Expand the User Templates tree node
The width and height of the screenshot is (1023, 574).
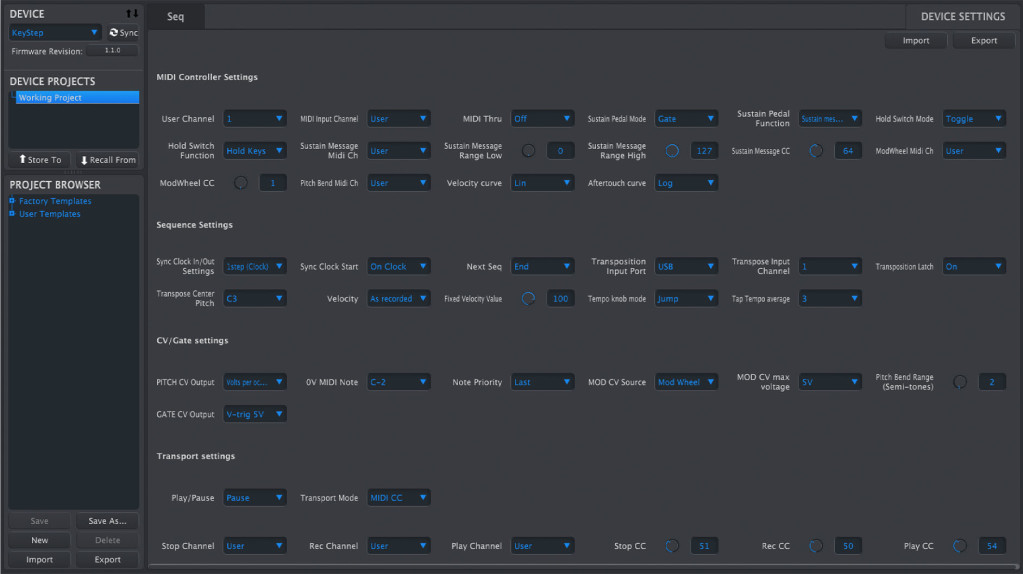pos(12,214)
